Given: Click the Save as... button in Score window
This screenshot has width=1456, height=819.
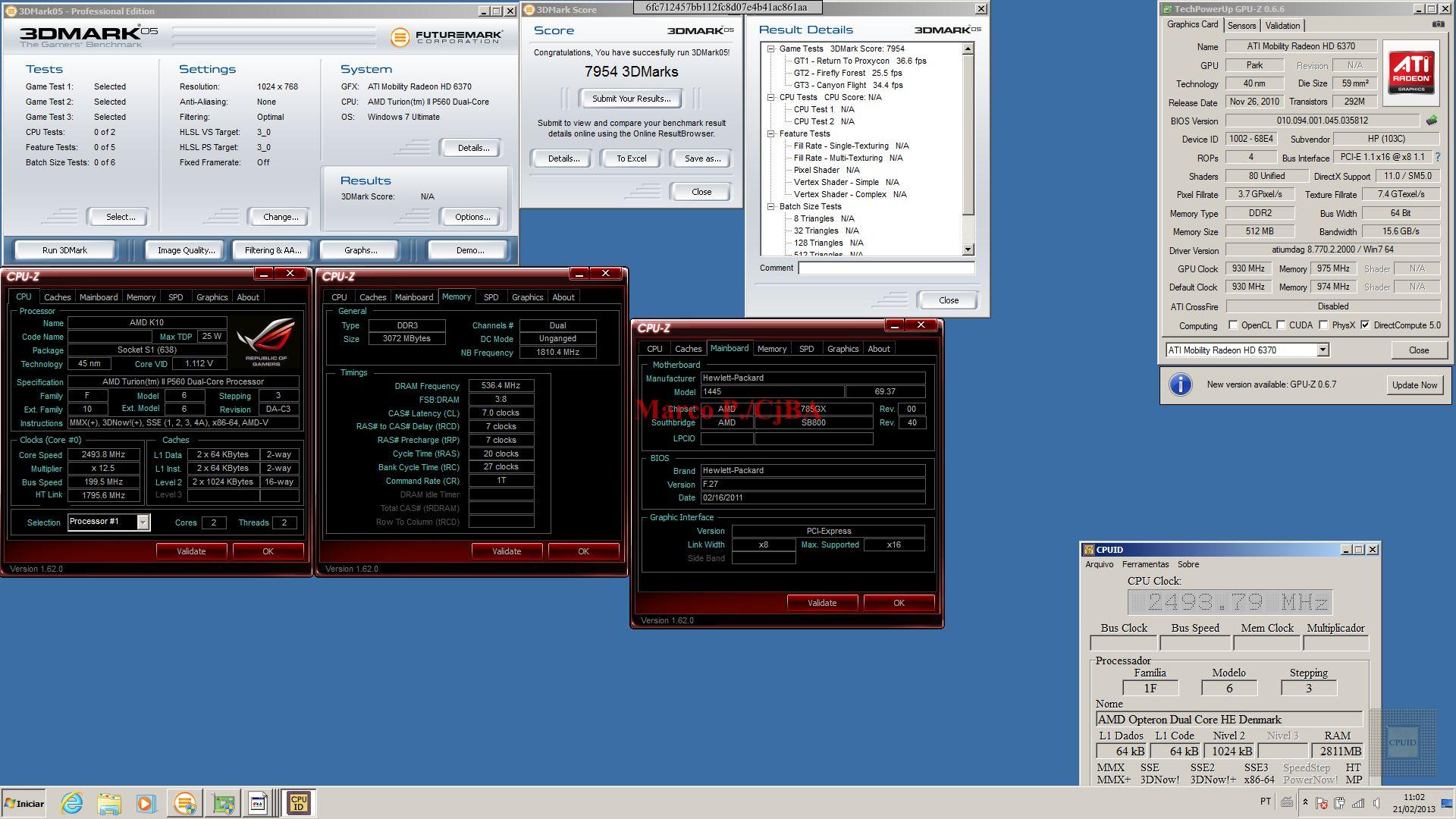Looking at the screenshot, I should 702,158.
